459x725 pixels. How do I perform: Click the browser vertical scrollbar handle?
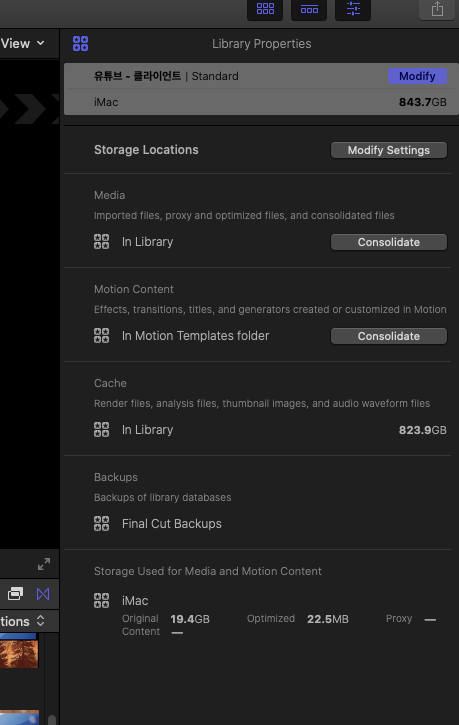click(52, 720)
